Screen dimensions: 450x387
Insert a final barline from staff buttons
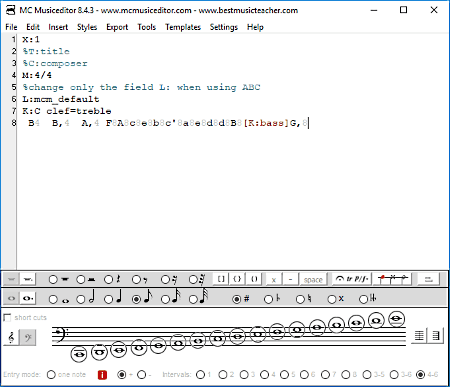[435, 335]
